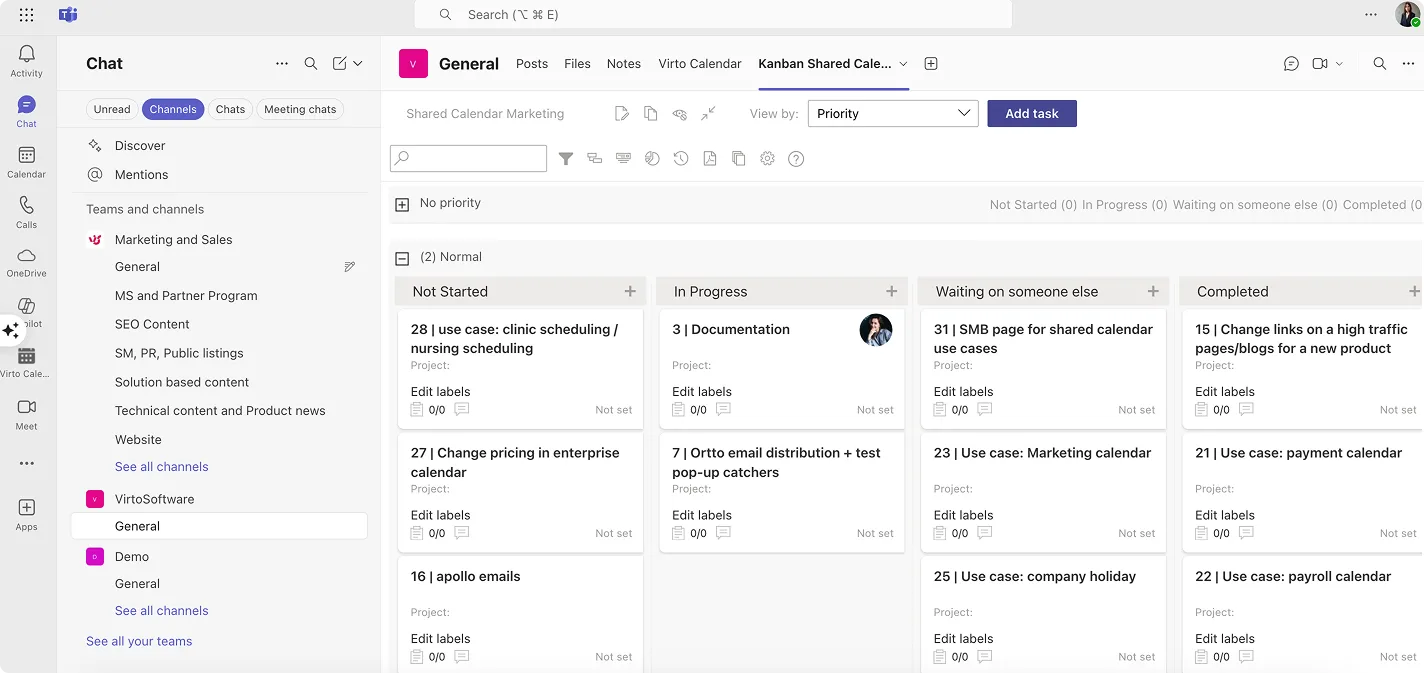This screenshot has height=673, width=1424.
Task: Click the Add task button
Action: pyautogui.click(x=1031, y=113)
